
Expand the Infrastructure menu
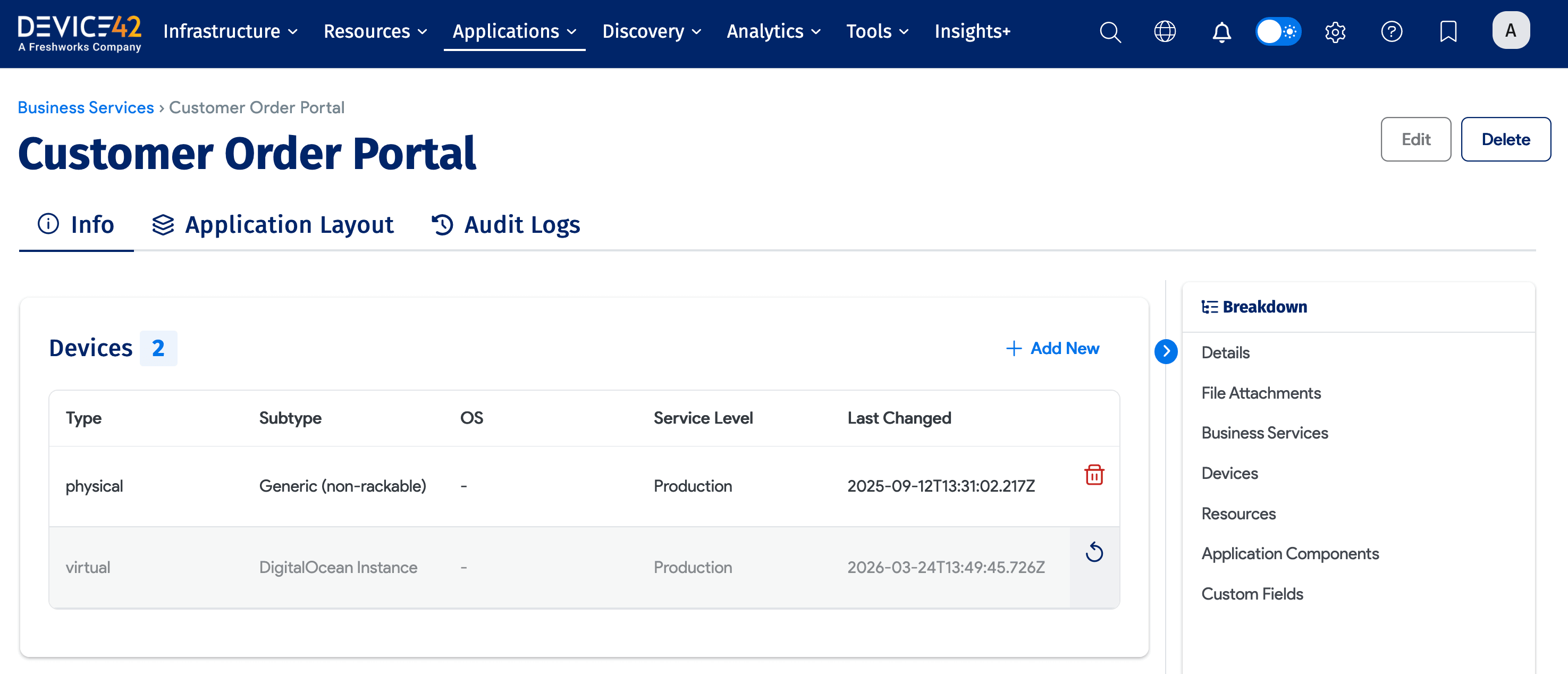click(x=230, y=32)
